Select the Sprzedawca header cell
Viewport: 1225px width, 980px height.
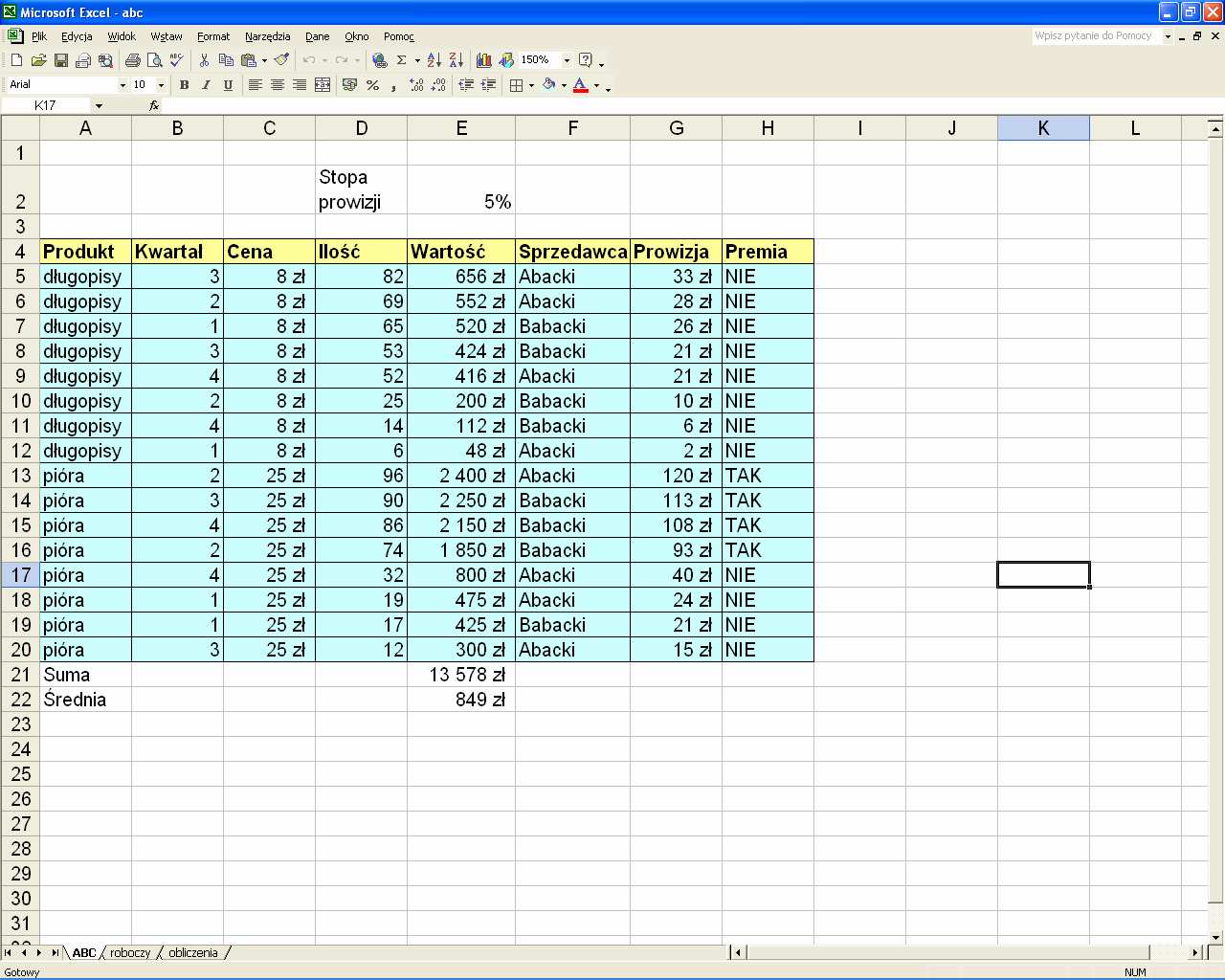pyautogui.click(x=572, y=252)
